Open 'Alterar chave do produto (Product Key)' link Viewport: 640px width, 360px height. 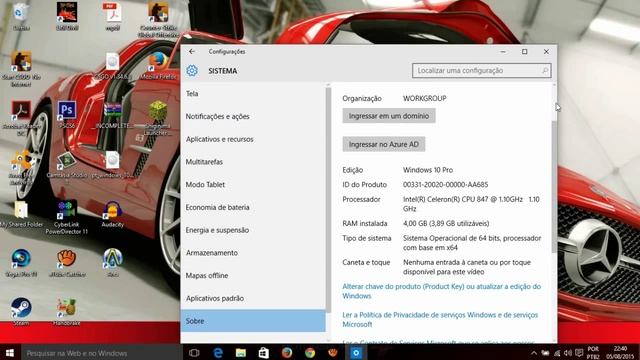point(442,291)
